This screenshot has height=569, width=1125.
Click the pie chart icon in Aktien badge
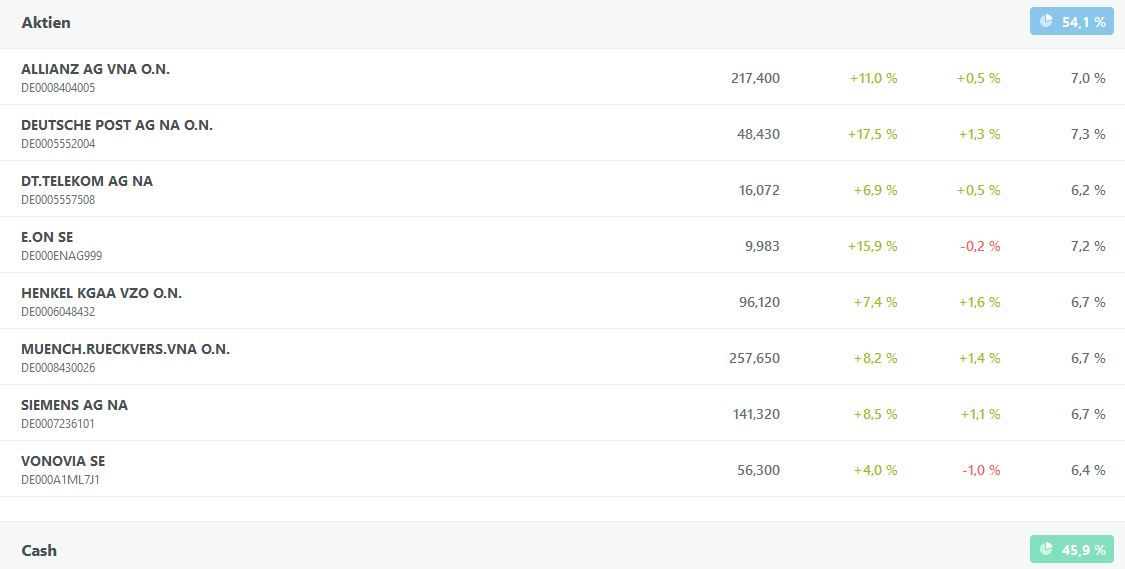coord(1046,21)
